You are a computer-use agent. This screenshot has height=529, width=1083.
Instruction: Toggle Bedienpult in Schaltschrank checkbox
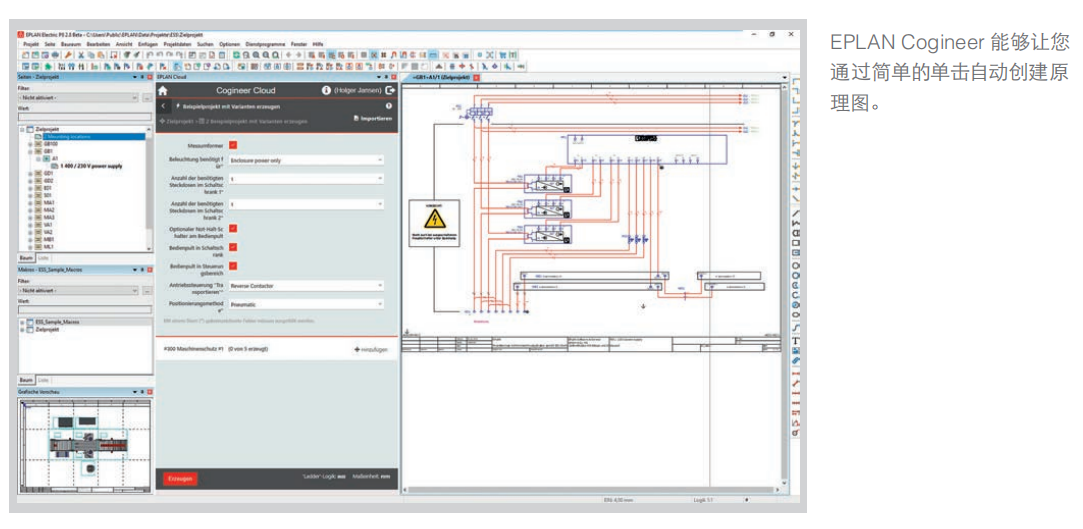tap(233, 247)
